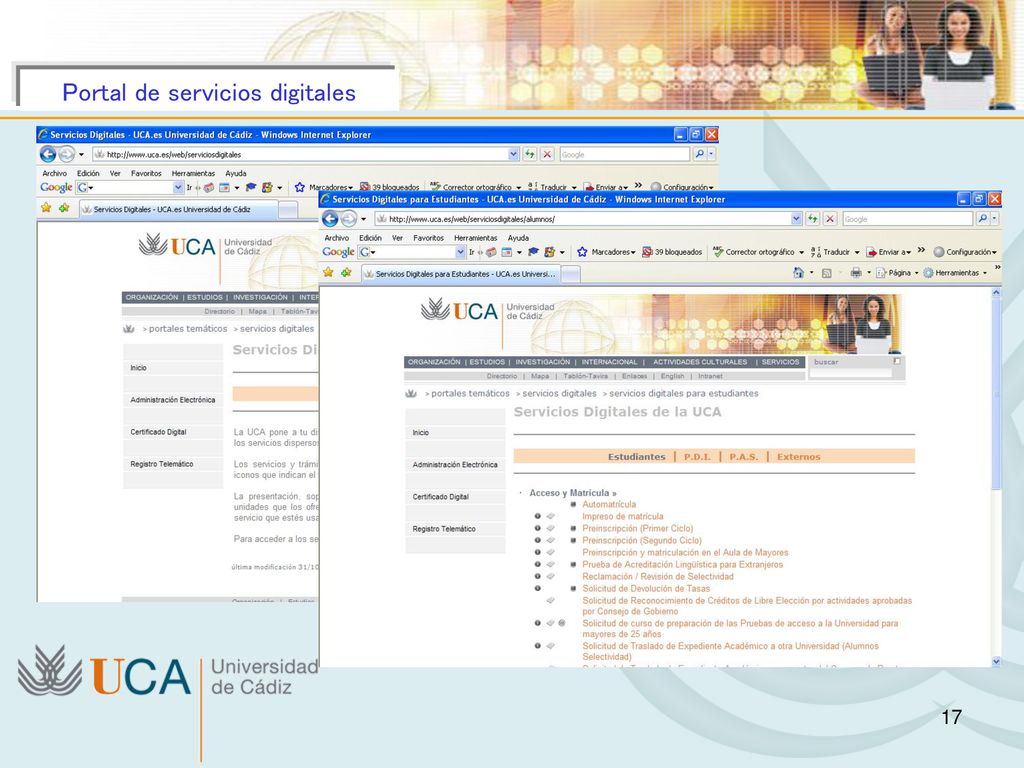This screenshot has width=1024, height=768.
Task: Click ACTIVIDADES CULTURALES in front page navigation bar
Action: (699, 362)
